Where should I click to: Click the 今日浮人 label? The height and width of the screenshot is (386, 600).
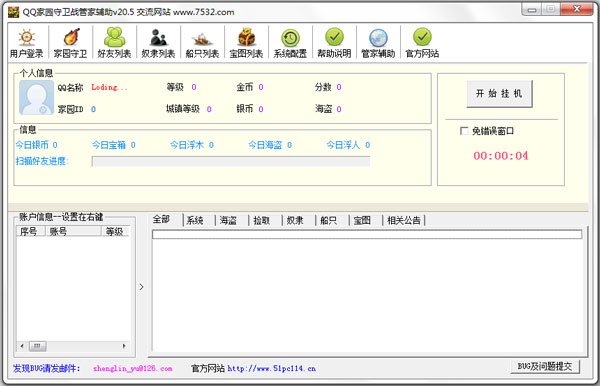(x=343, y=145)
